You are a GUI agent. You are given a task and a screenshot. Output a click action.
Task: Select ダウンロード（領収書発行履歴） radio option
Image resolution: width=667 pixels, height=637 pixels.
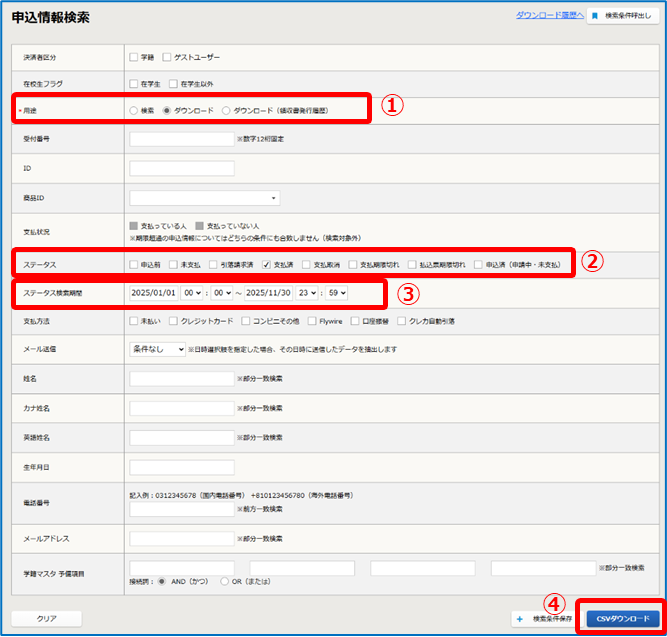point(226,110)
